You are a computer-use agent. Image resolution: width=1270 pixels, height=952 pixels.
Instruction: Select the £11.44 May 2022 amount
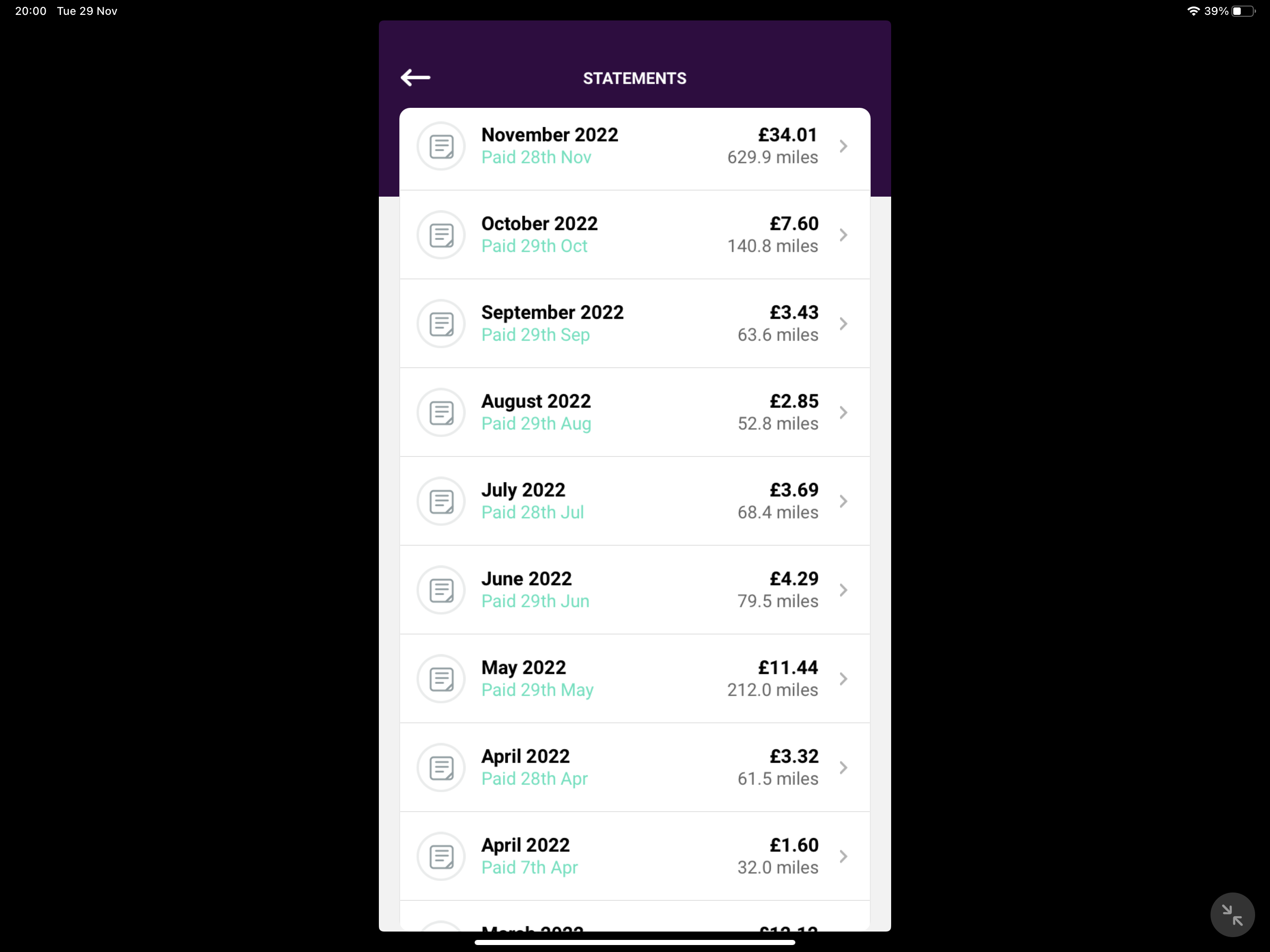point(788,668)
